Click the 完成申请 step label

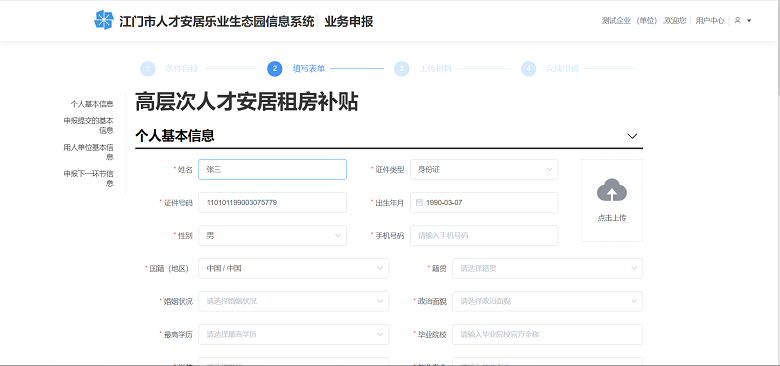click(563, 69)
